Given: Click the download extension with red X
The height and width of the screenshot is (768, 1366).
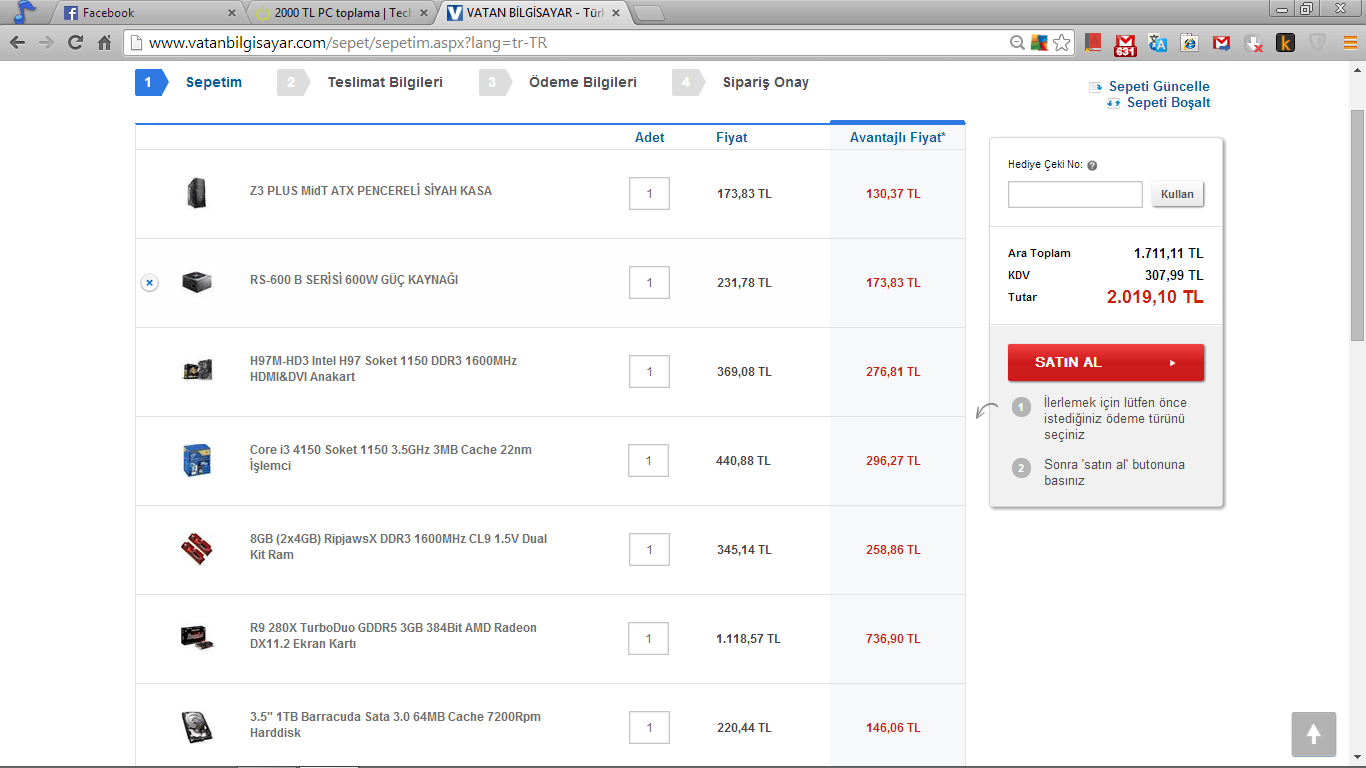Looking at the screenshot, I should 1253,43.
